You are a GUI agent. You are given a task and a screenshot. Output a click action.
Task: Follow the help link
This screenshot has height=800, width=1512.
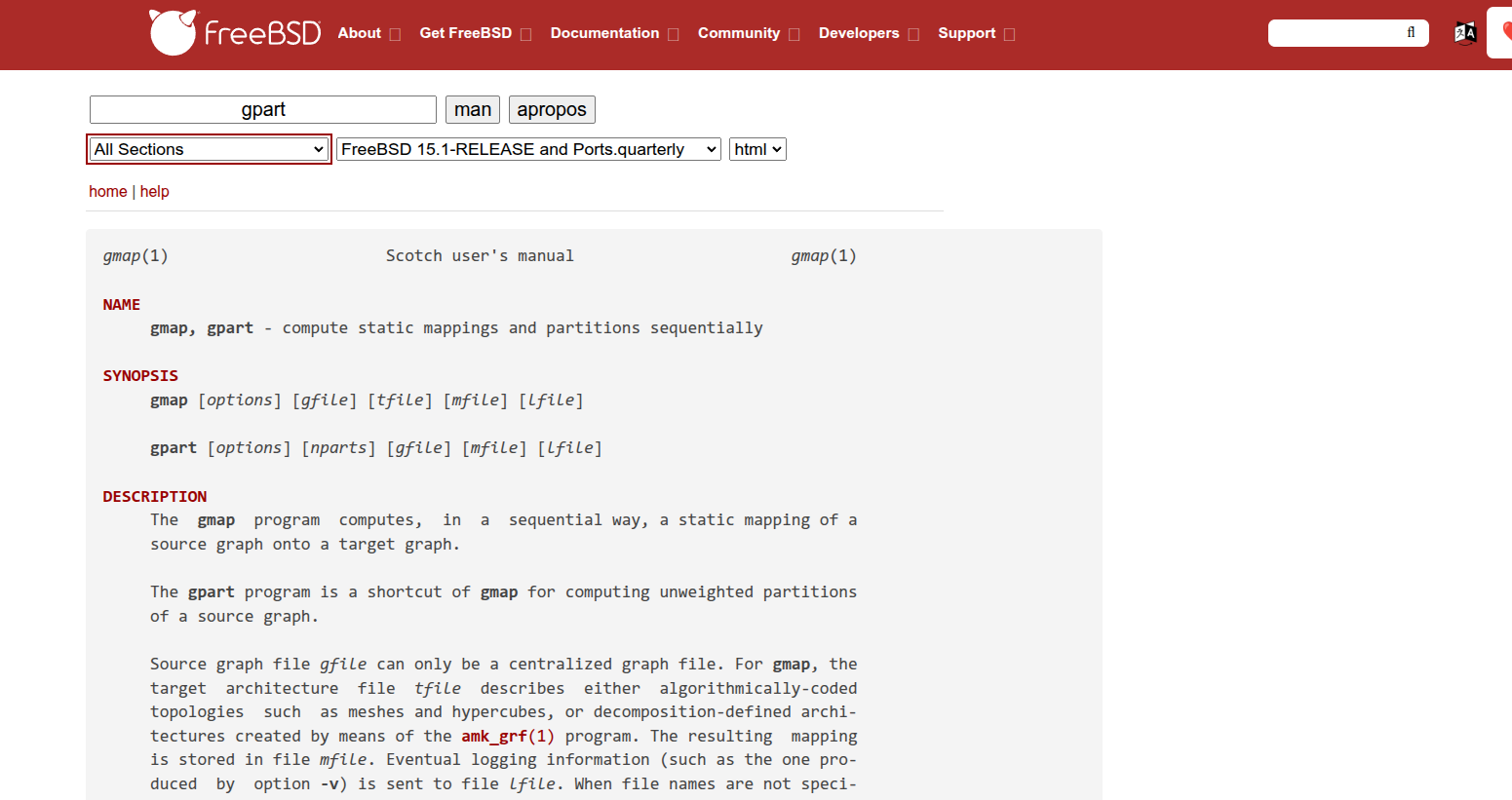pos(154,191)
